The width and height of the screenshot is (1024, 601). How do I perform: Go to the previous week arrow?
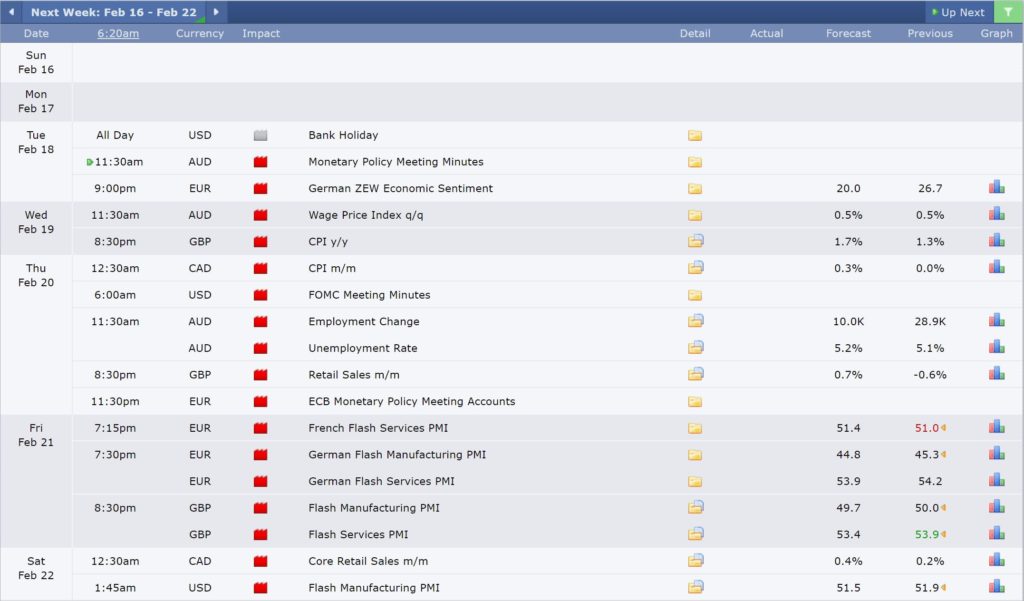coord(11,12)
